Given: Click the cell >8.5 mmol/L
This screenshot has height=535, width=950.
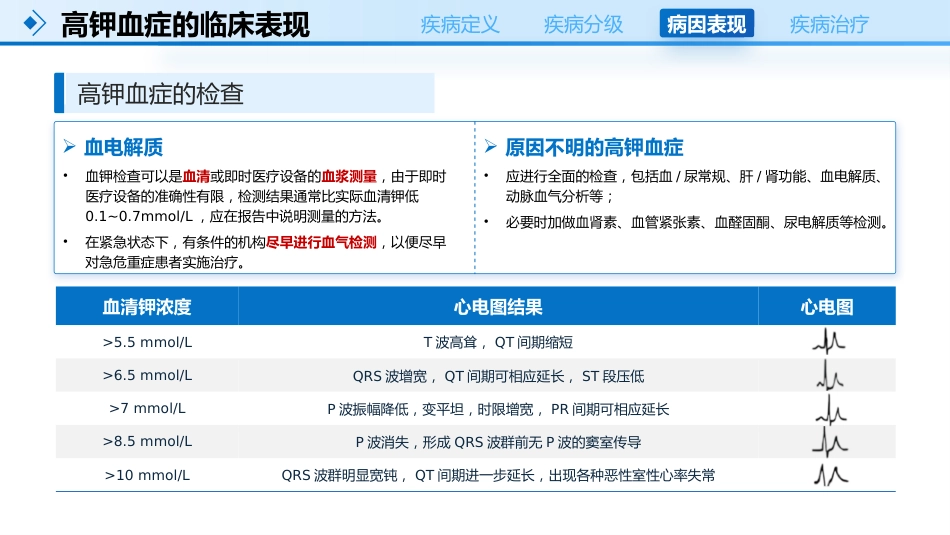Looking at the screenshot, I should pos(147,442).
